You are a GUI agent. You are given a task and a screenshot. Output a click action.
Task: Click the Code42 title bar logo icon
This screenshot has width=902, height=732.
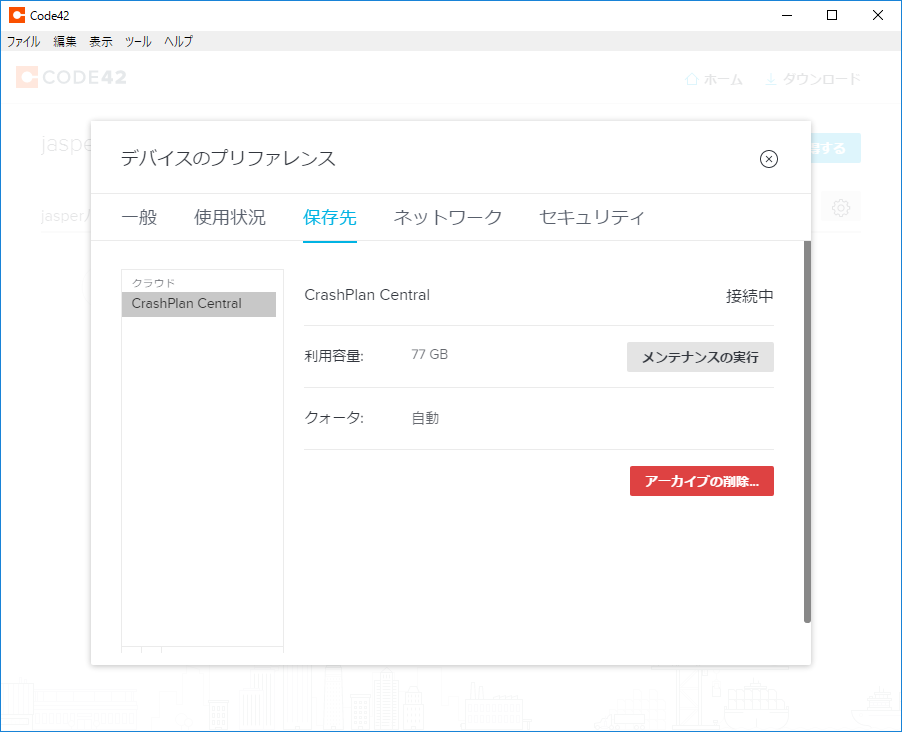tap(17, 16)
